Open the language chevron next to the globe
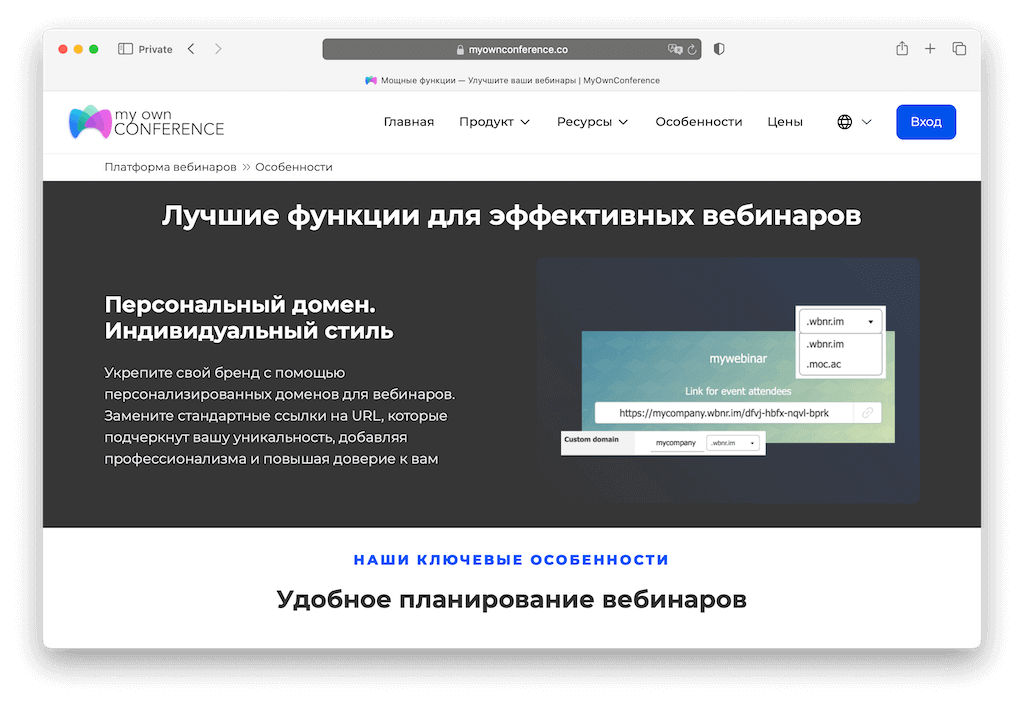The width and height of the screenshot is (1024, 705). (868, 121)
